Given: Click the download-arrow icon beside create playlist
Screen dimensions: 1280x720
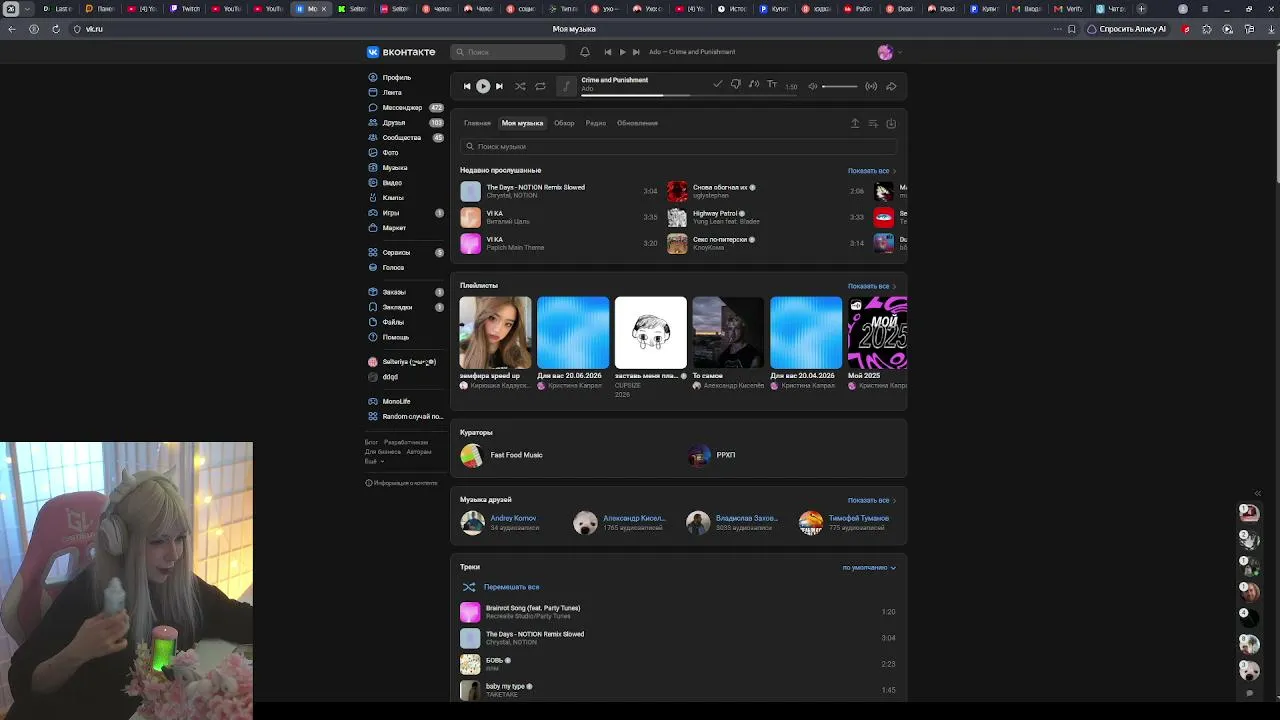Looking at the screenshot, I should pos(891,123).
